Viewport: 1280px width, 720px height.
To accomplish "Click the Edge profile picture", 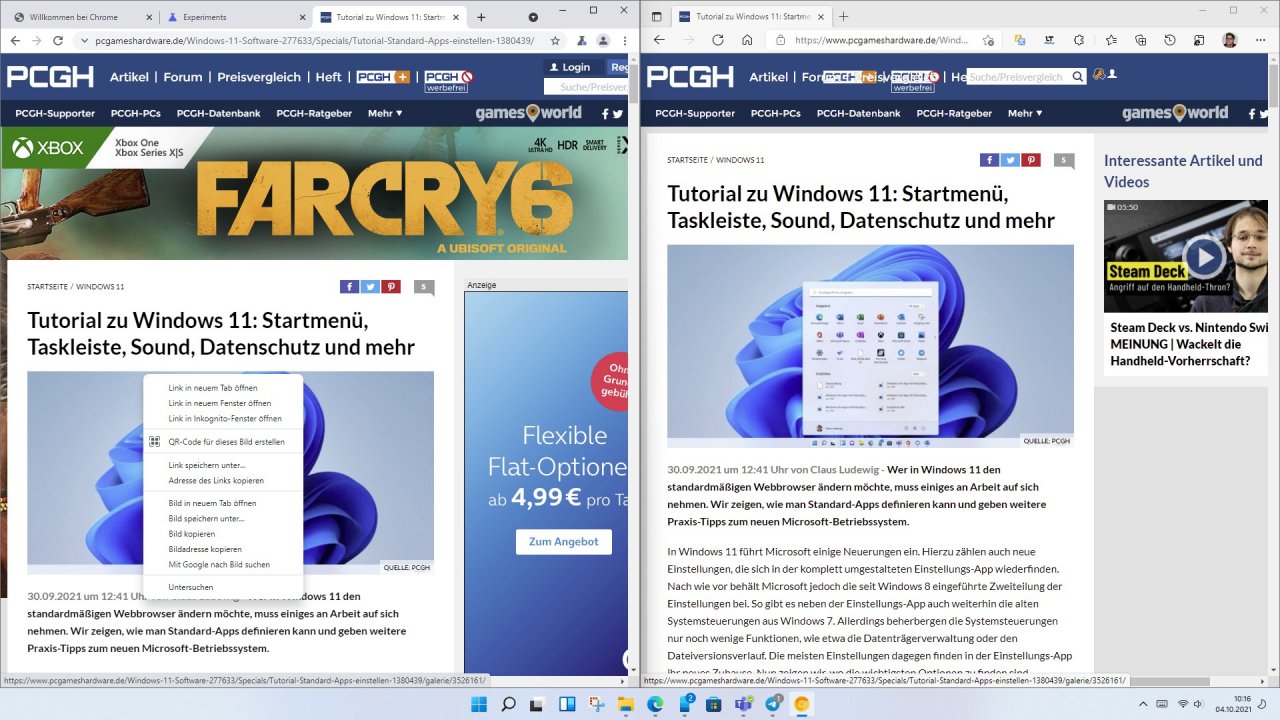I will [1230, 40].
